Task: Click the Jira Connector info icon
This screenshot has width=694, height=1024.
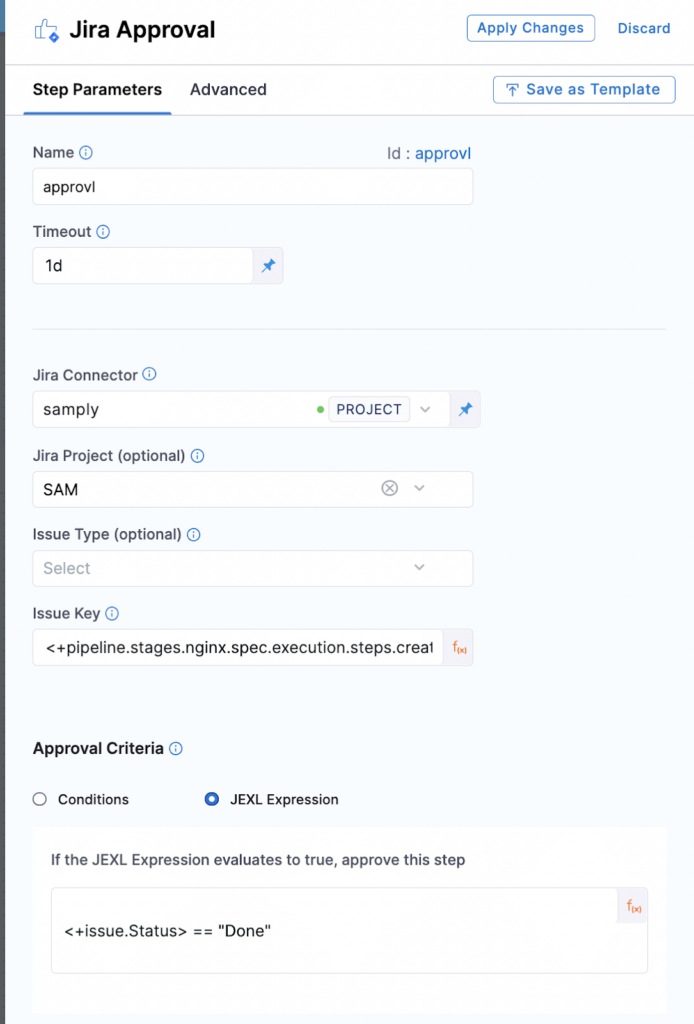Action: [150, 374]
